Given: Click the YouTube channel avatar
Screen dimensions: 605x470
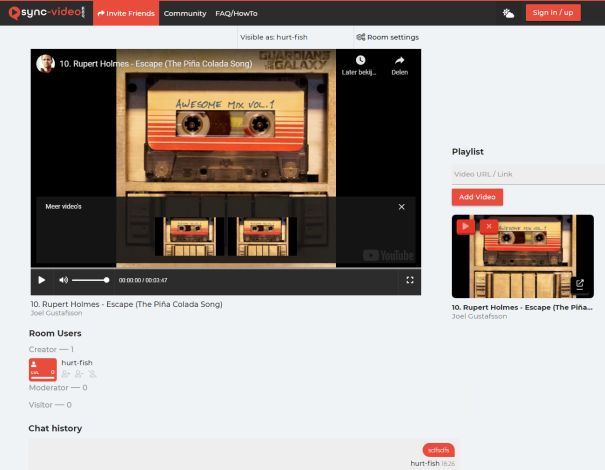Looking at the screenshot, I should [46, 64].
